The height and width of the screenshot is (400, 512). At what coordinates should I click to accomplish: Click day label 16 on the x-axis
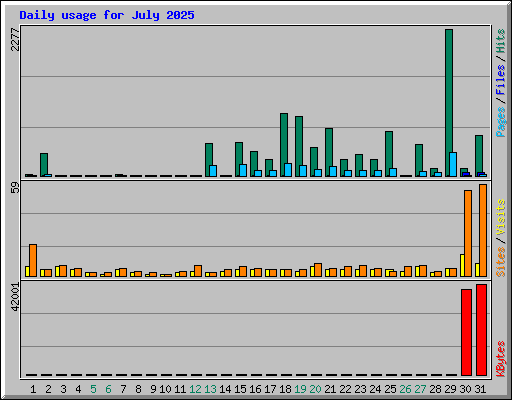click(x=255, y=389)
